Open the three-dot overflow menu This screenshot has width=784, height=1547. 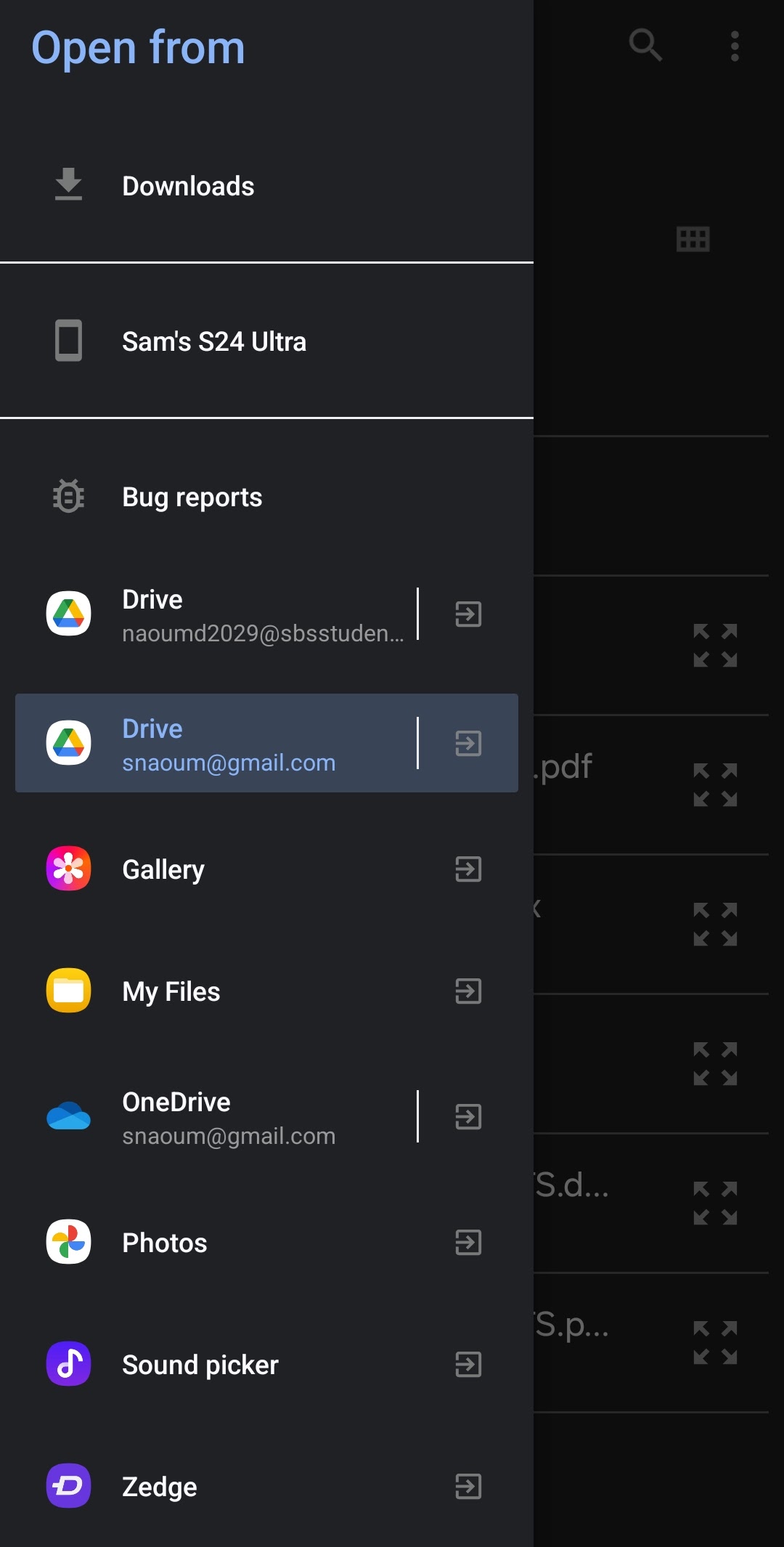pyautogui.click(x=735, y=46)
